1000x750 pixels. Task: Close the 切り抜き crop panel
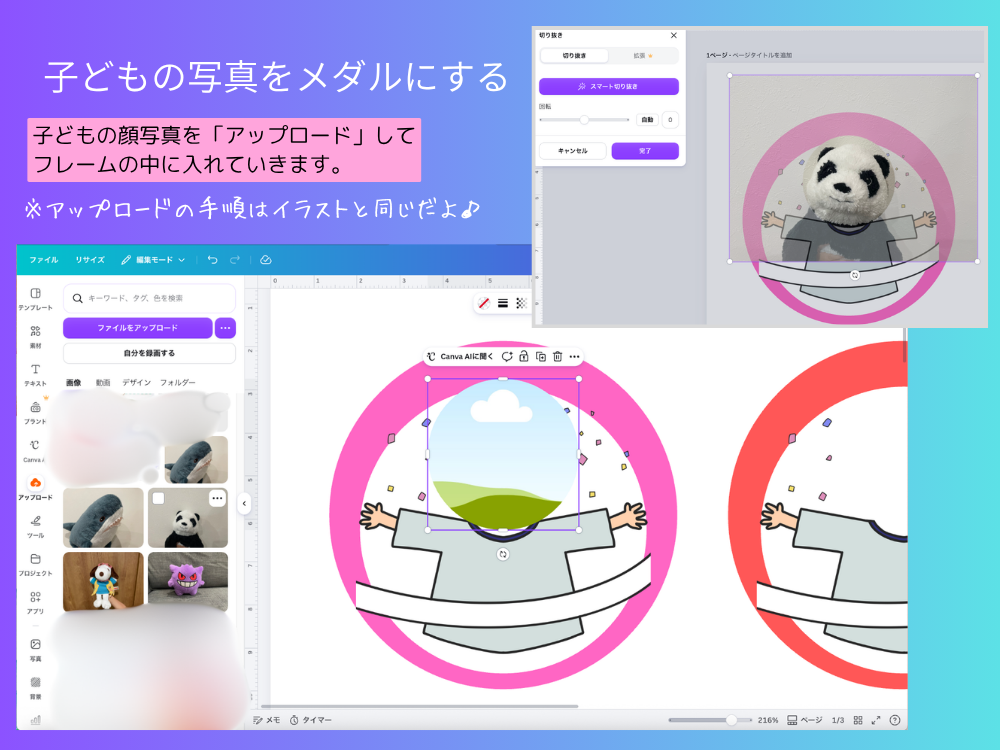pos(673,36)
